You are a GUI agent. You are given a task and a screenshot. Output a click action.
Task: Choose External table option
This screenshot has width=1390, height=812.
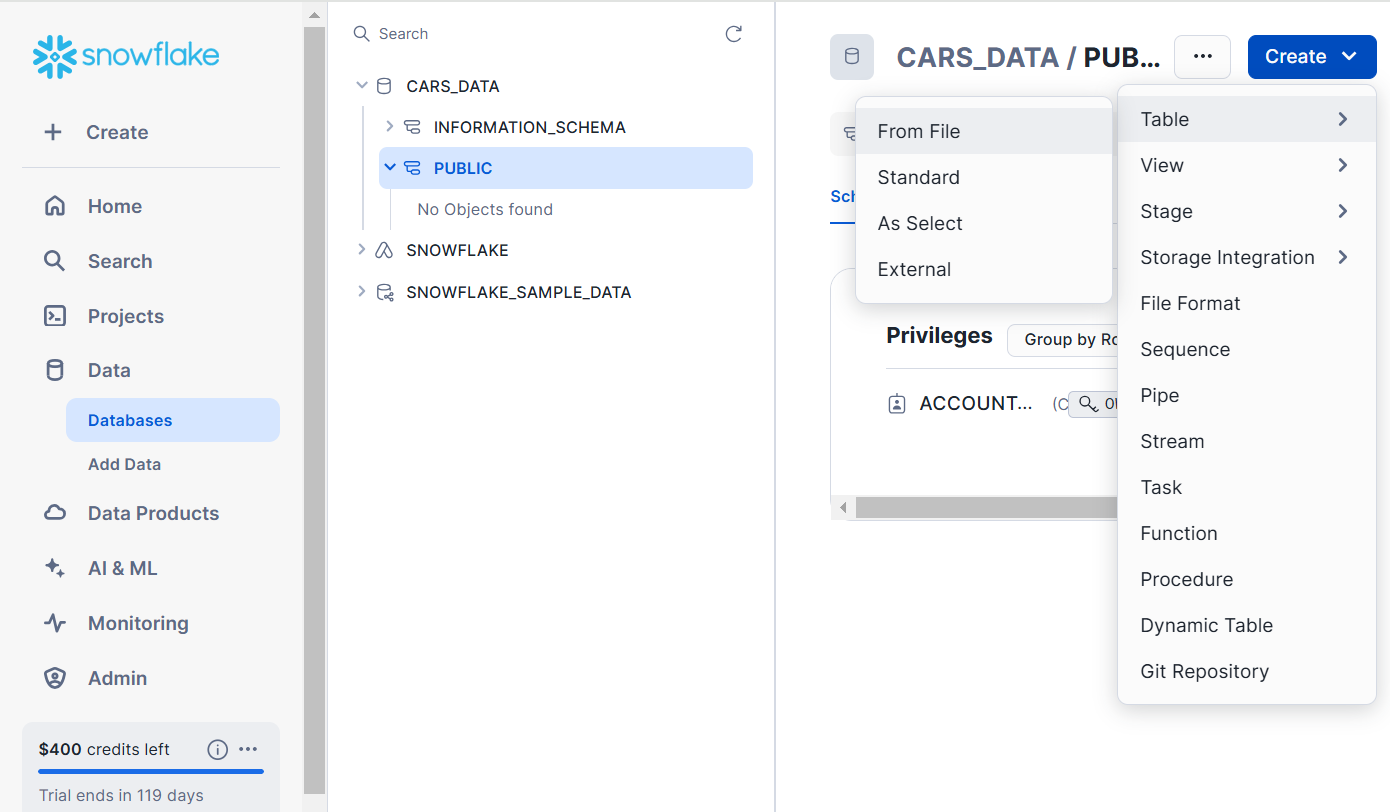tap(984, 269)
